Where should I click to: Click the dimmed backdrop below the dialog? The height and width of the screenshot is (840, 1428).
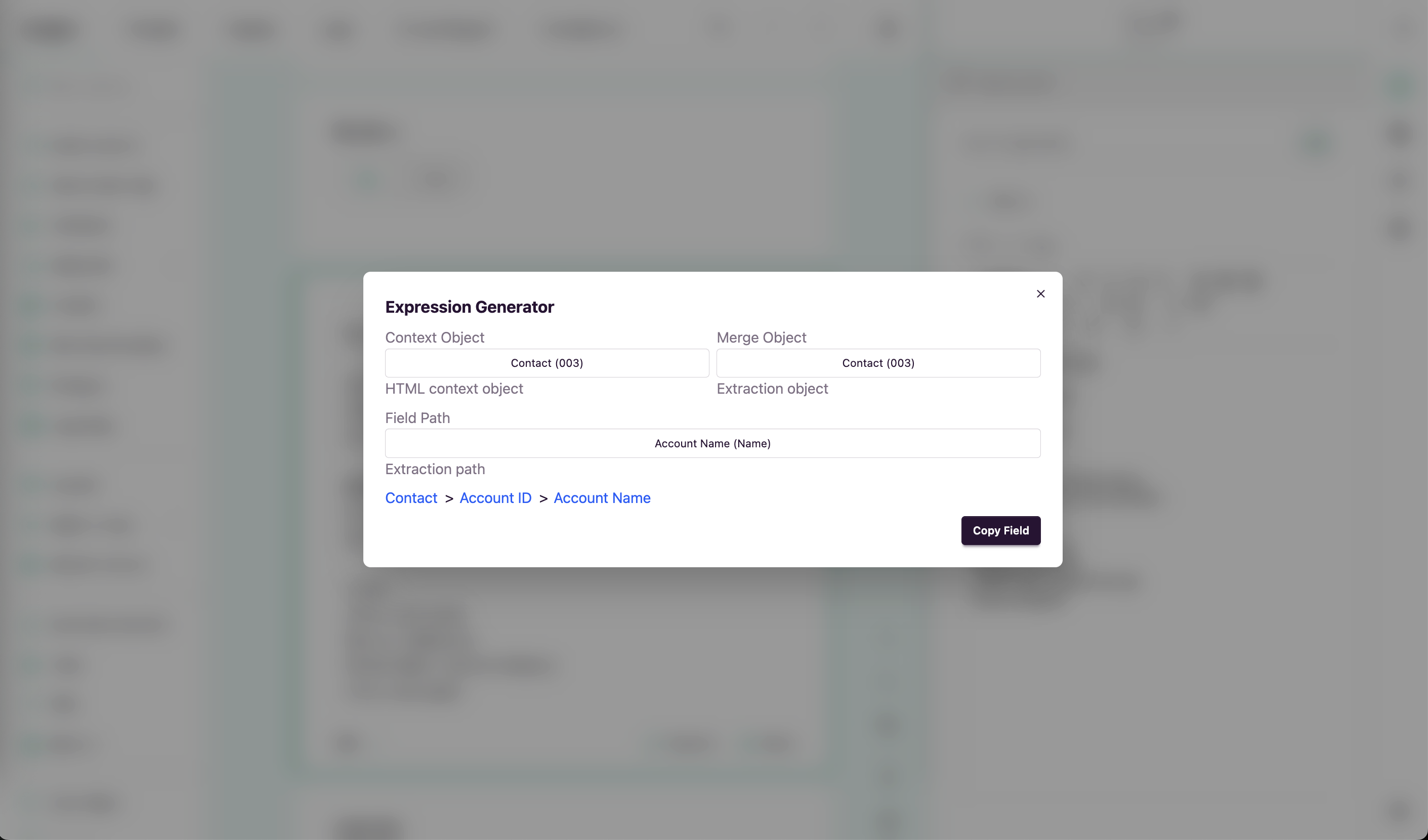coord(712,680)
